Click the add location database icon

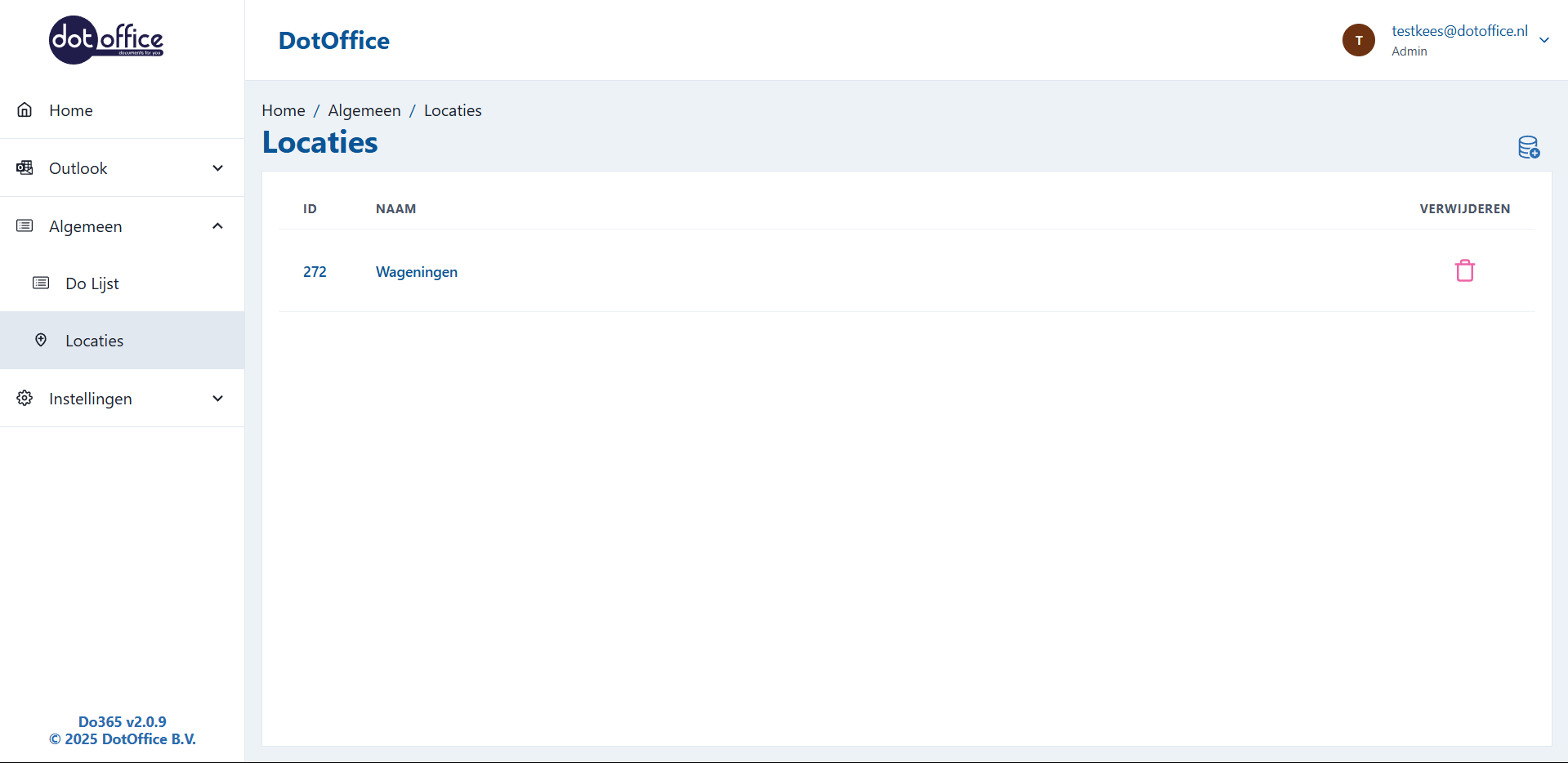click(1528, 147)
